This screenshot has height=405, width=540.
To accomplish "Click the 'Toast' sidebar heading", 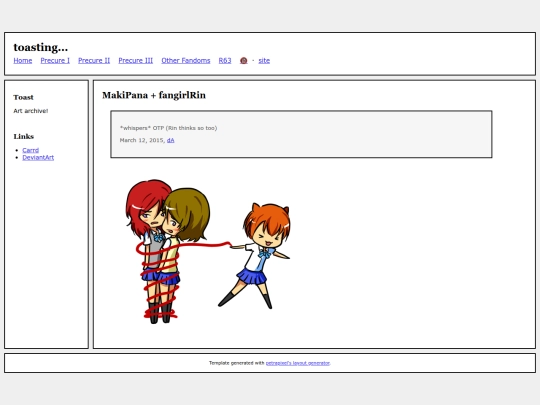I will [23, 97].
